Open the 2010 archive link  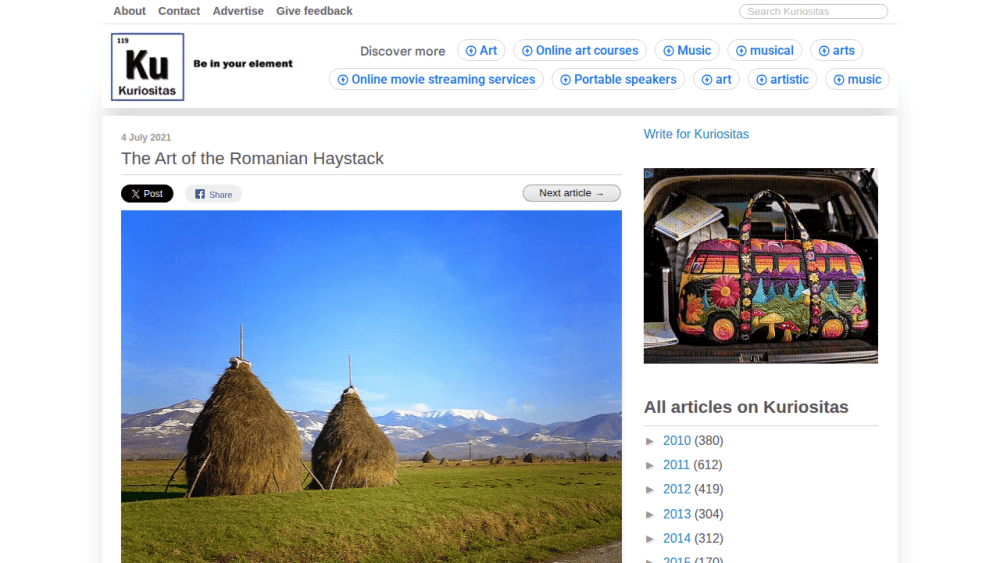pyautogui.click(x=677, y=441)
